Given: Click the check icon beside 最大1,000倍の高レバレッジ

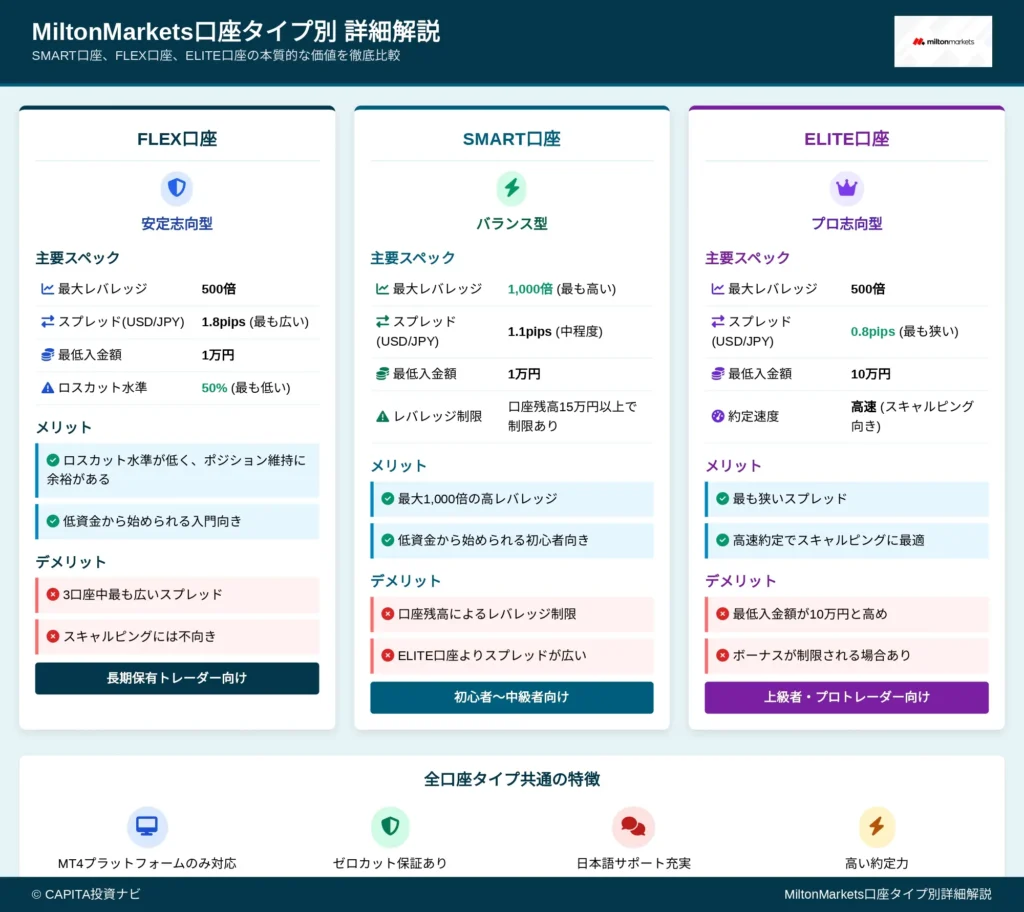Looking at the screenshot, I should [x=387, y=499].
